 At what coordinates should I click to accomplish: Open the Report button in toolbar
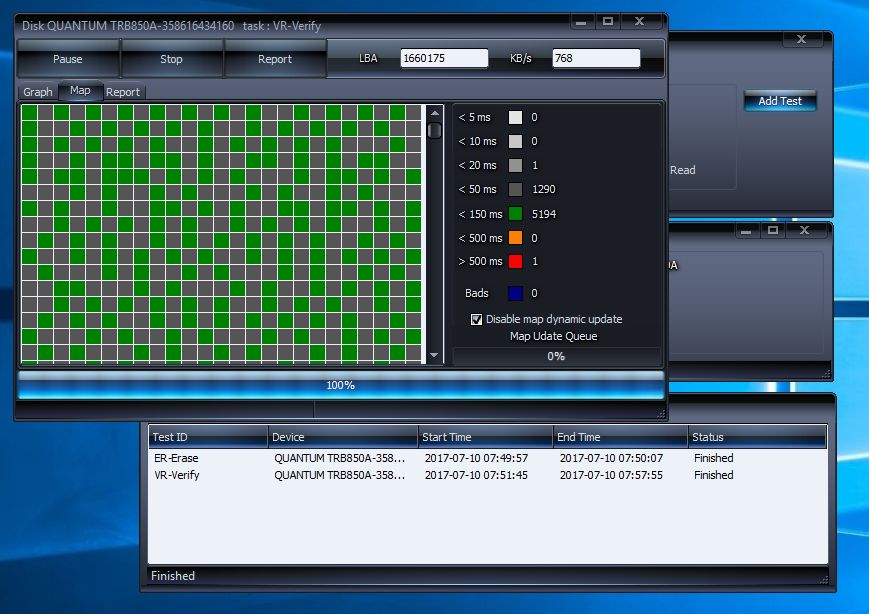(275, 59)
